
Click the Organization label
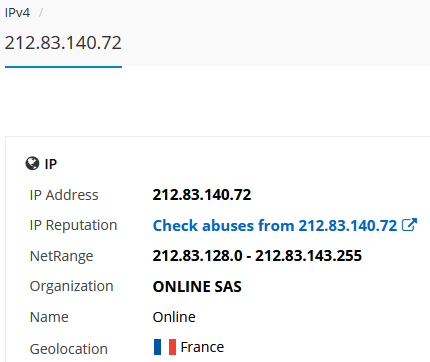pyautogui.click(x=72, y=286)
